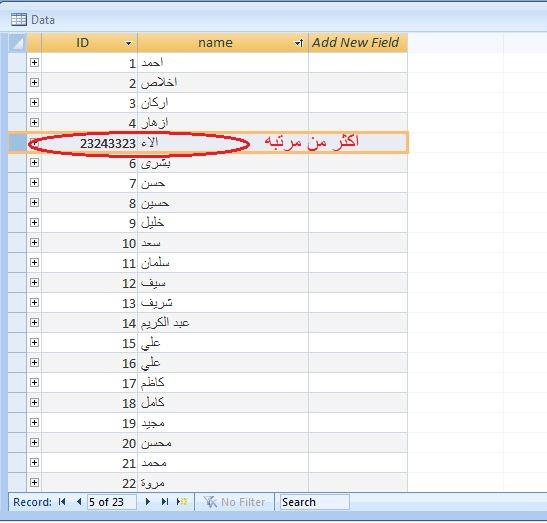Click the row selector for record 5
Screen dimensions: 547x523
pos(17,143)
